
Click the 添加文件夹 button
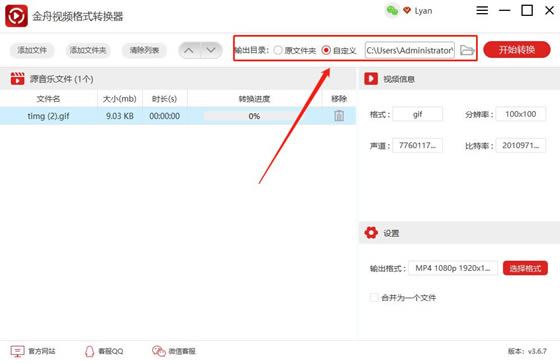[x=88, y=50]
